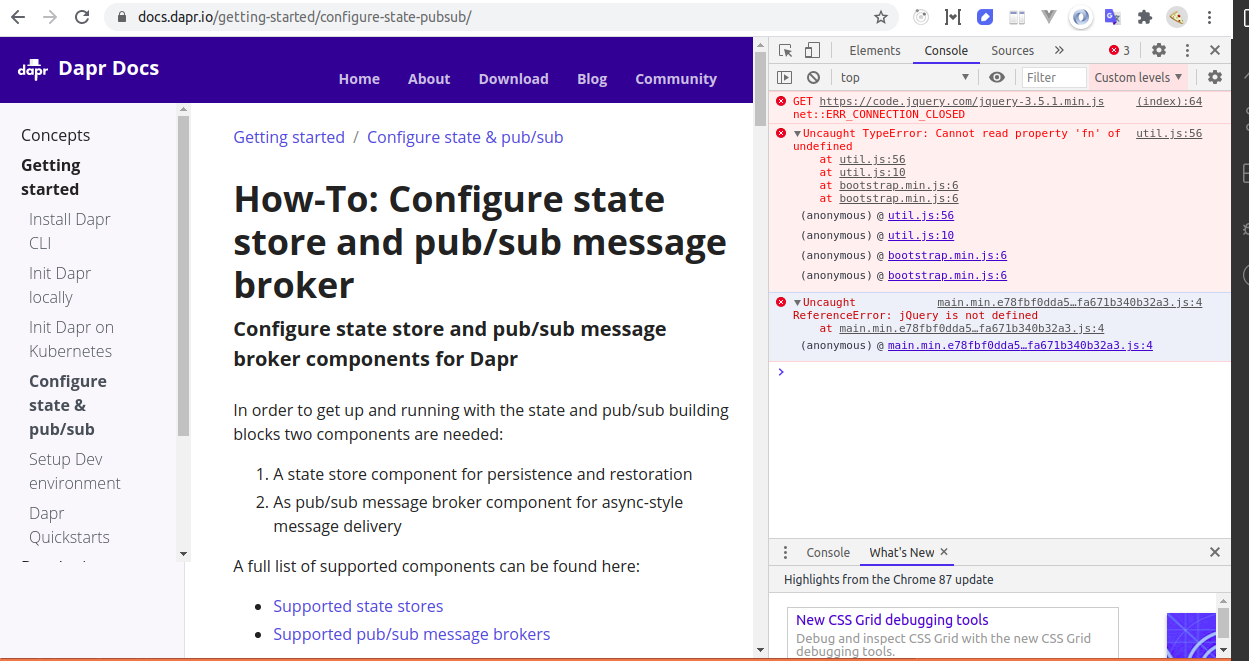
Task: Open Setup Dev environment sidebar item
Action: (x=75, y=471)
